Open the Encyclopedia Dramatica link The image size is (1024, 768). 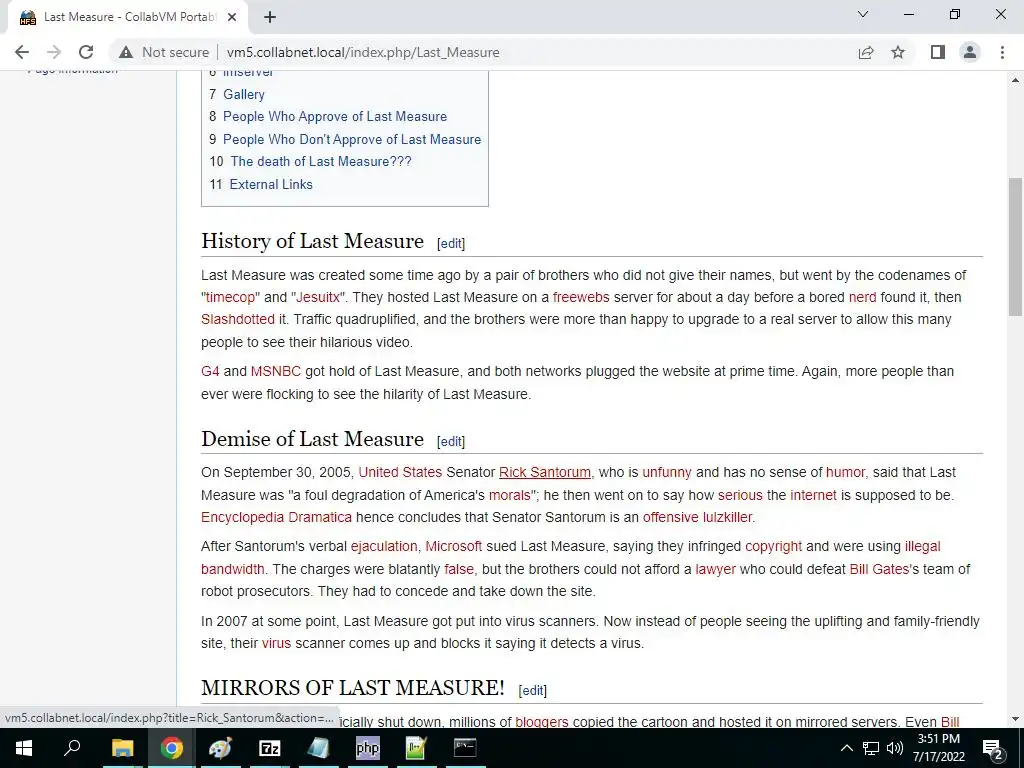point(276,517)
